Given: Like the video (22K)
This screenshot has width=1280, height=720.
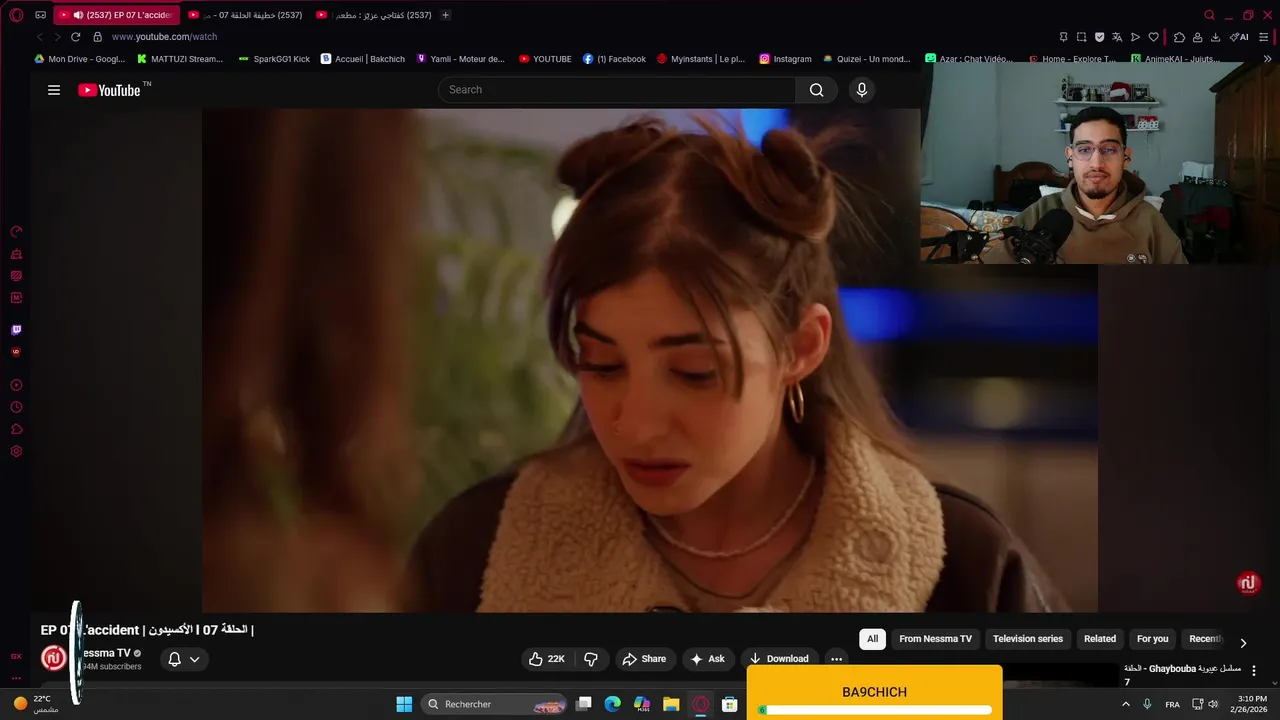Looking at the screenshot, I should click(546, 659).
